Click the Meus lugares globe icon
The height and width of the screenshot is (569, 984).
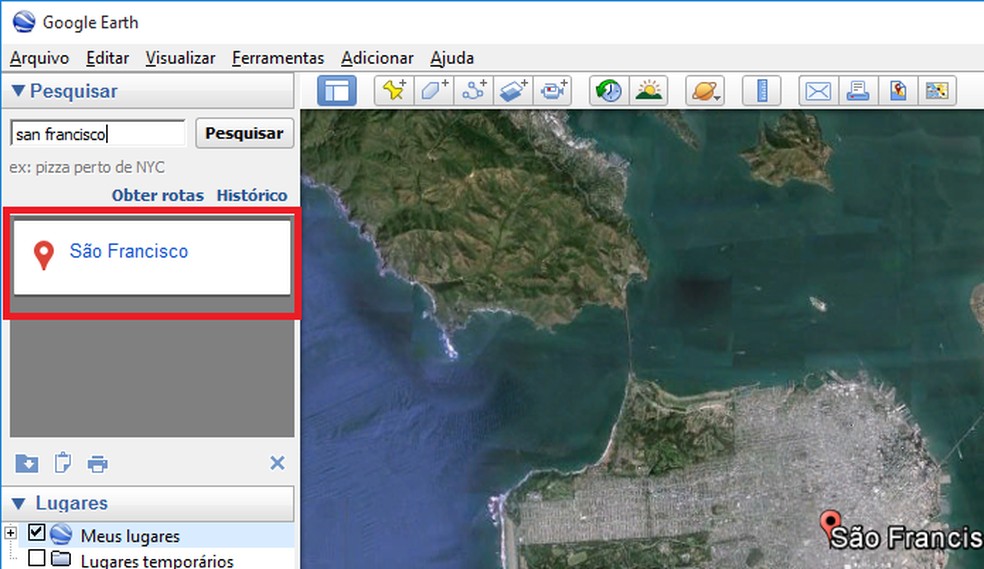(x=62, y=534)
